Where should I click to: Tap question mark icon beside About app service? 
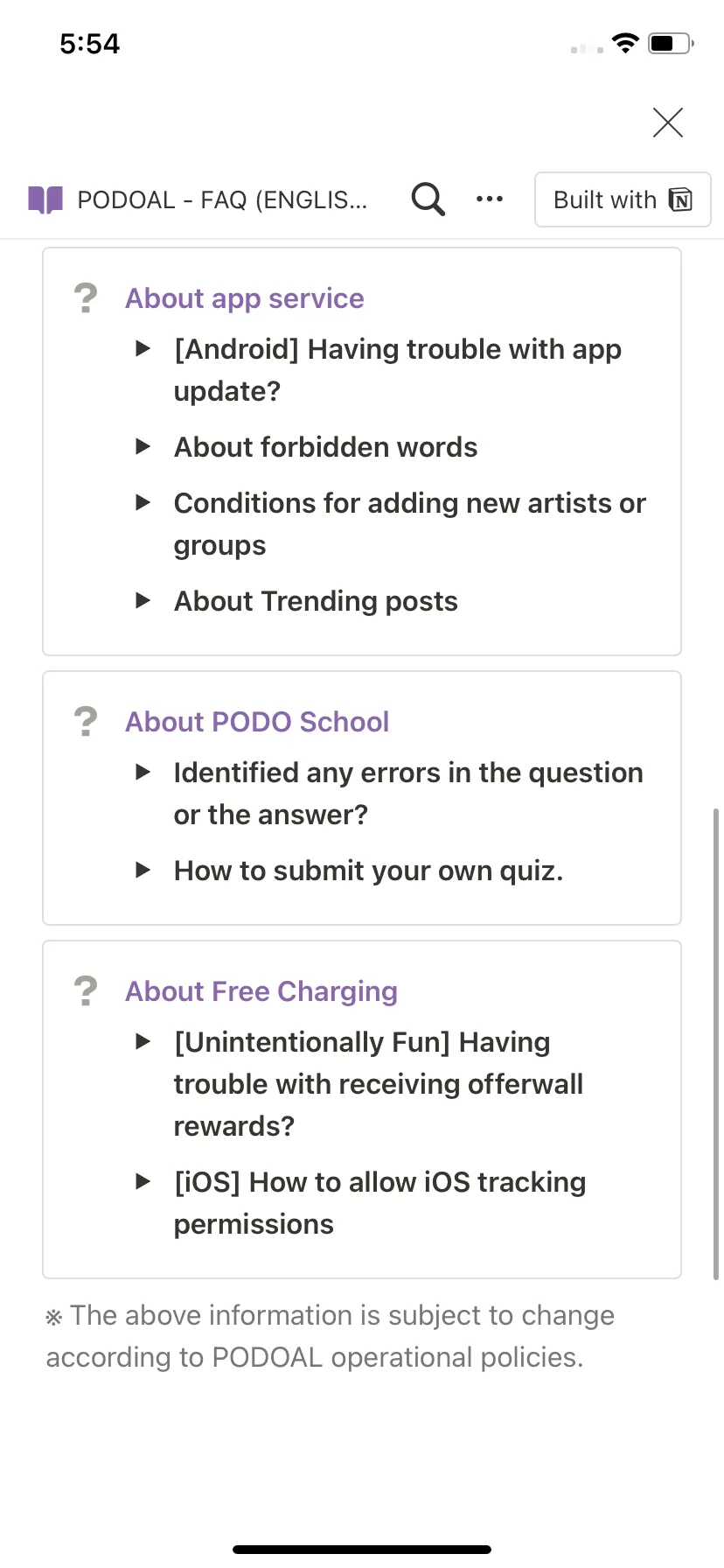pyautogui.click(x=86, y=298)
